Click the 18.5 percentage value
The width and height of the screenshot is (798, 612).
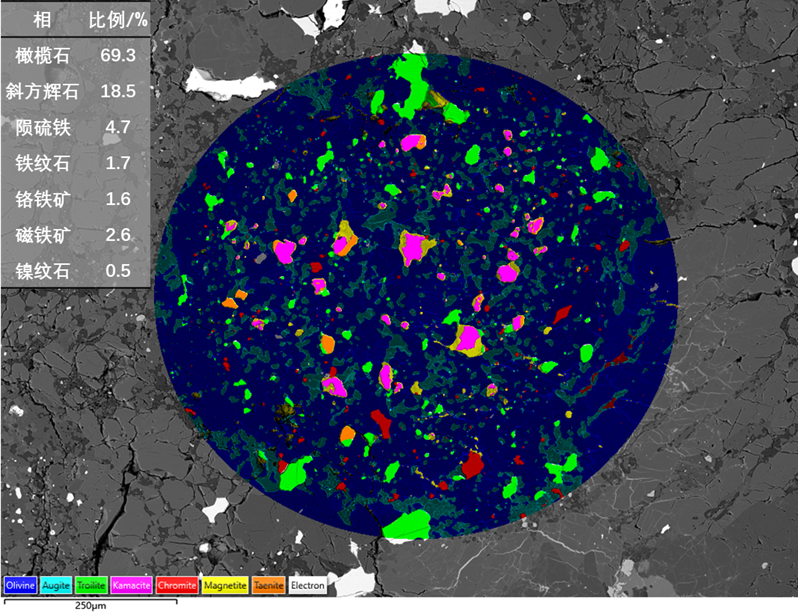click(118, 91)
